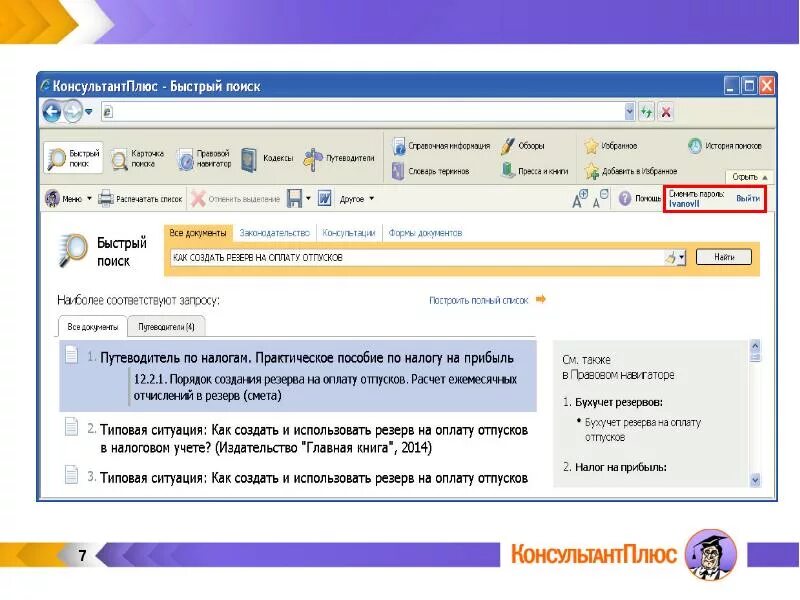Click Добавить в Избранное

pyautogui.click(x=631, y=171)
